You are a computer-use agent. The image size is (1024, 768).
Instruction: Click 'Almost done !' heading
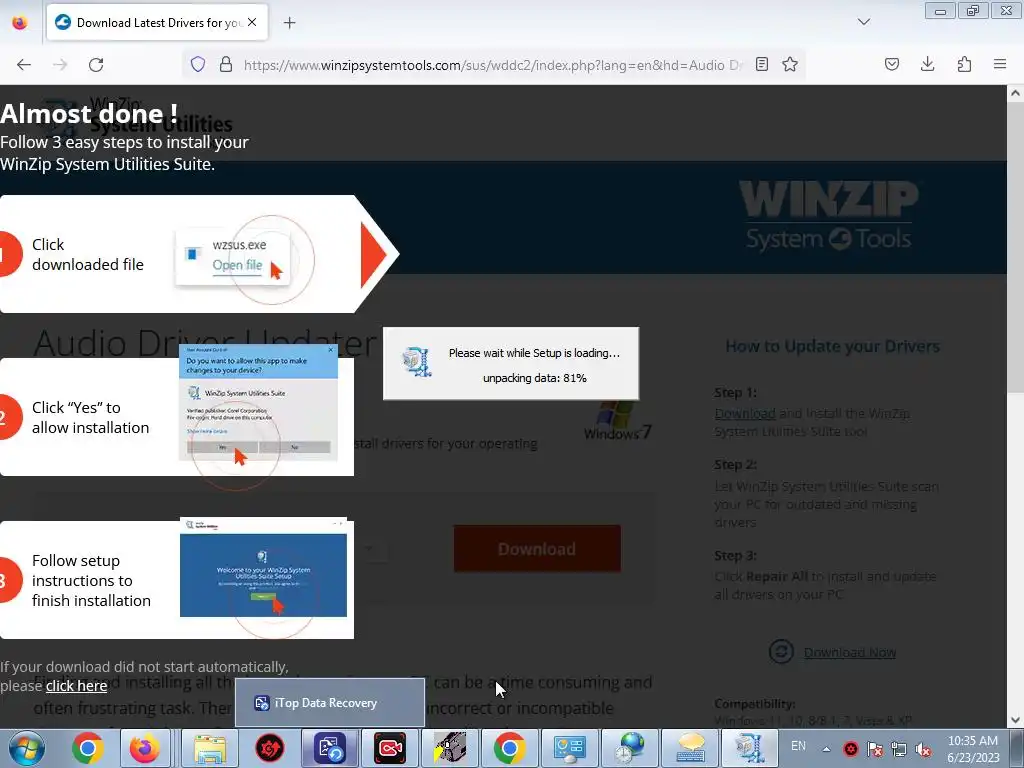(89, 113)
